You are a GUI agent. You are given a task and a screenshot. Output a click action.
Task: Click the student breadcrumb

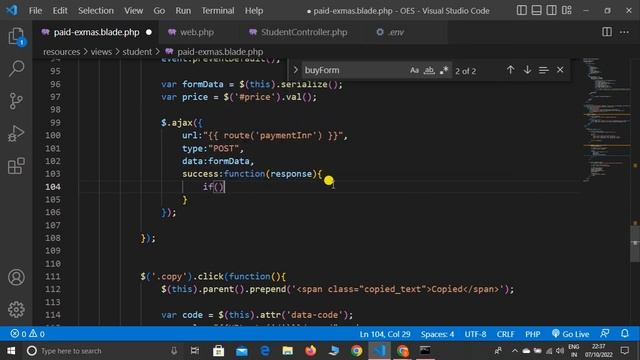coord(137,52)
